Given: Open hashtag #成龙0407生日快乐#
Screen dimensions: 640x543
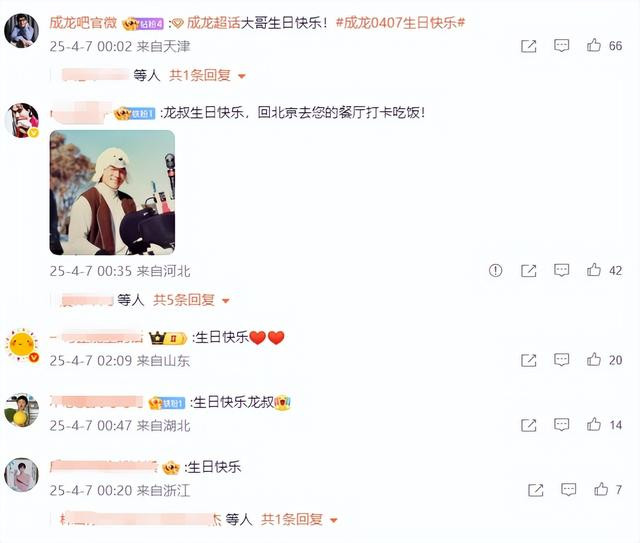Looking at the screenshot, I should (400, 23).
